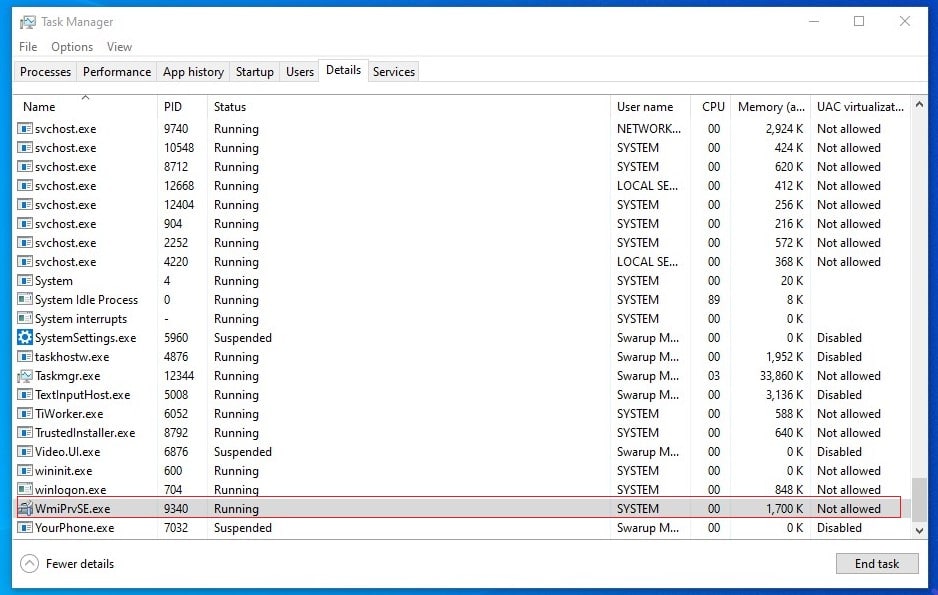Image resolution: width=938 pixels, height=595 pixels.
Task: Sort processes by the Name column header
Action: [86, 106]
